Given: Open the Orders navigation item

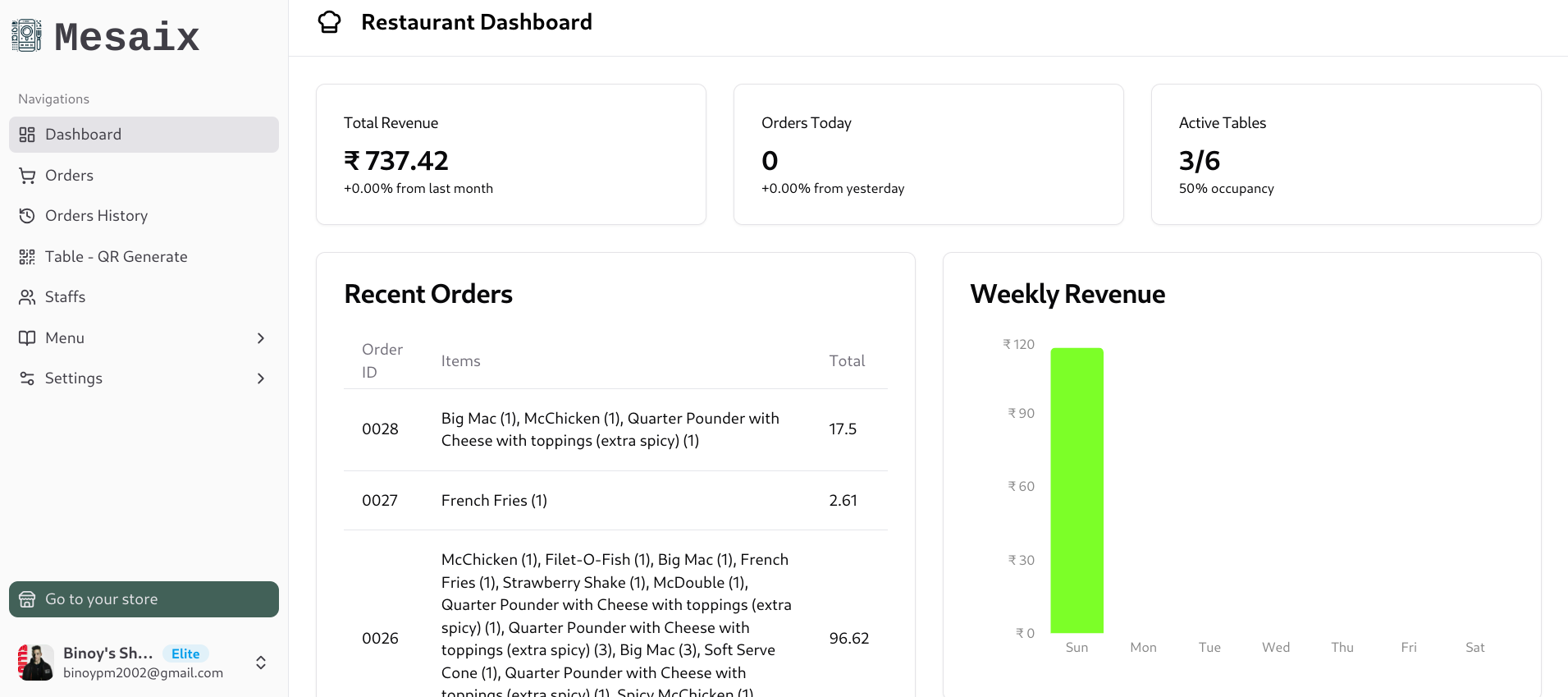Looking at the screenshot, I should (144, 176).
